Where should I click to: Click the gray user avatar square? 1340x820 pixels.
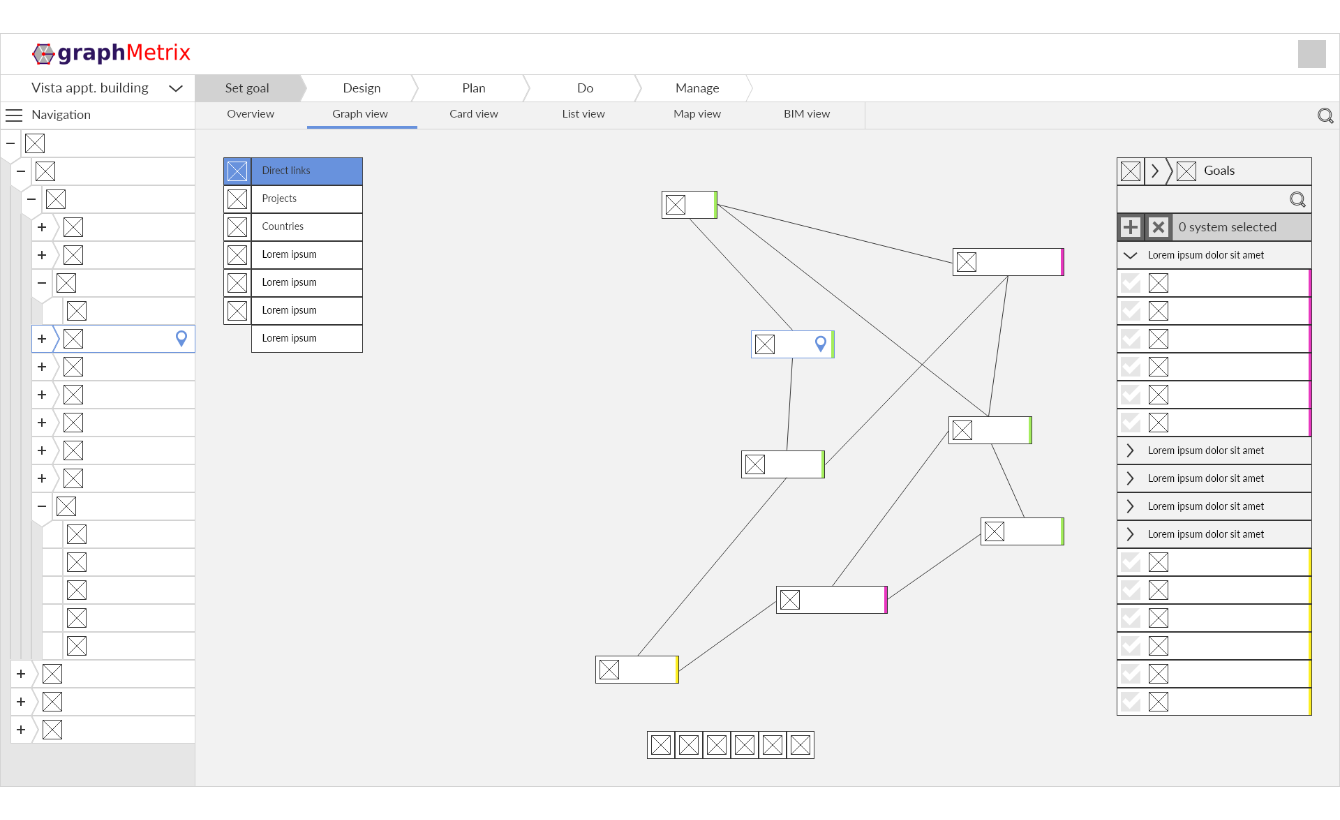pos(1311,54)
